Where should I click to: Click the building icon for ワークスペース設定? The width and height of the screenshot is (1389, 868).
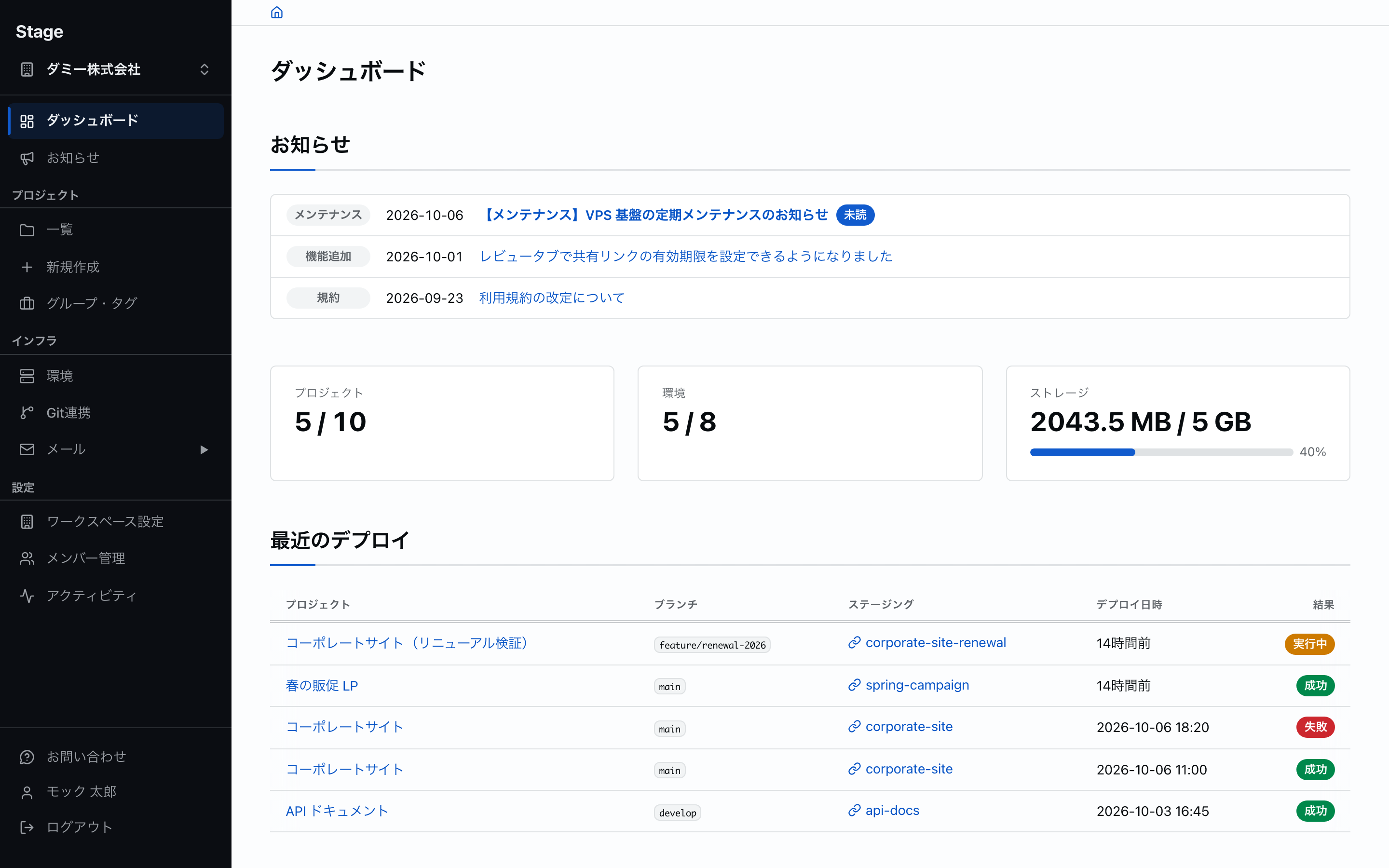click(27, 522)
